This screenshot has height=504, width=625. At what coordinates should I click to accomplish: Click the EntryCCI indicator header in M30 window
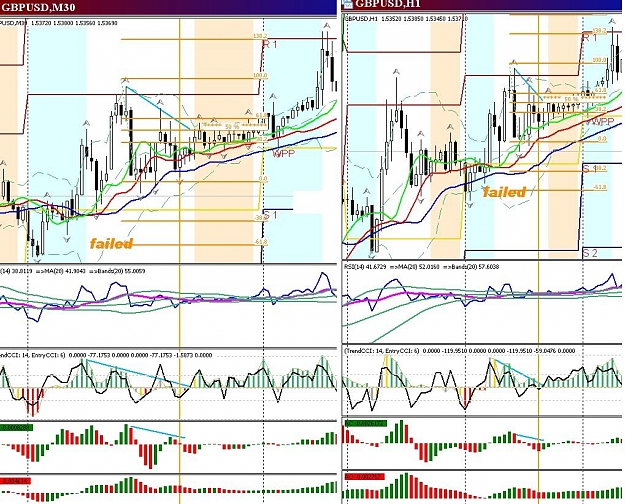(x=106, y=355)
